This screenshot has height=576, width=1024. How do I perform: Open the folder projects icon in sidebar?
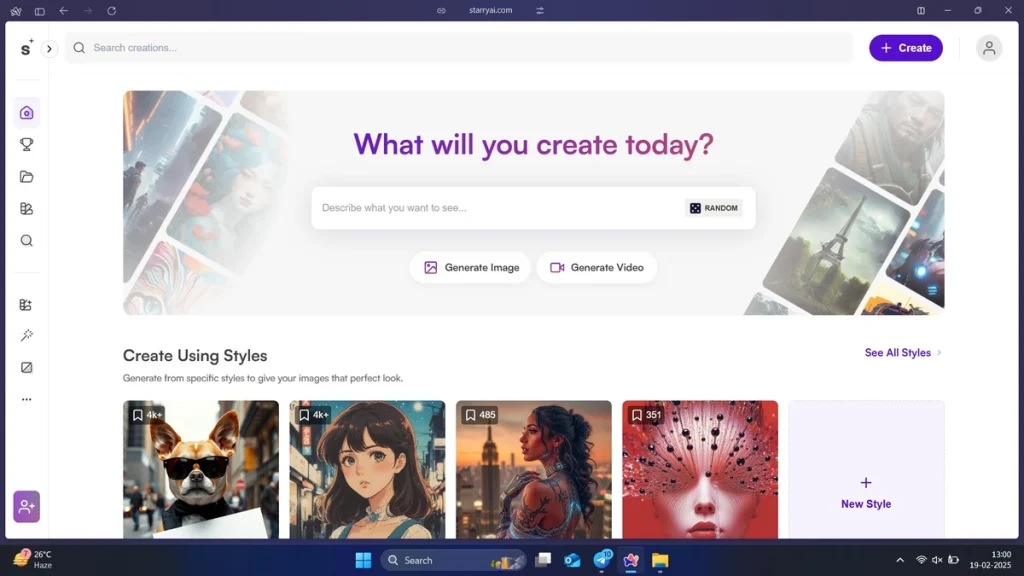[x=26, y=176]
